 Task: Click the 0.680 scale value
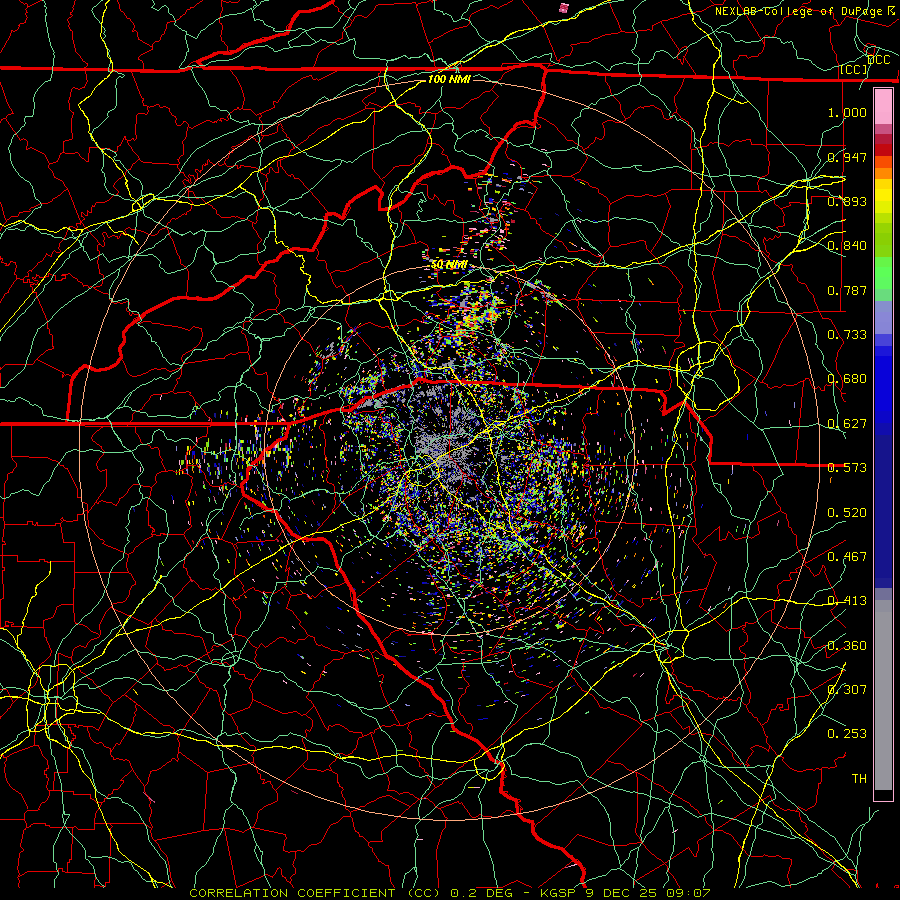pyautogui.click(x=847, y=379)
